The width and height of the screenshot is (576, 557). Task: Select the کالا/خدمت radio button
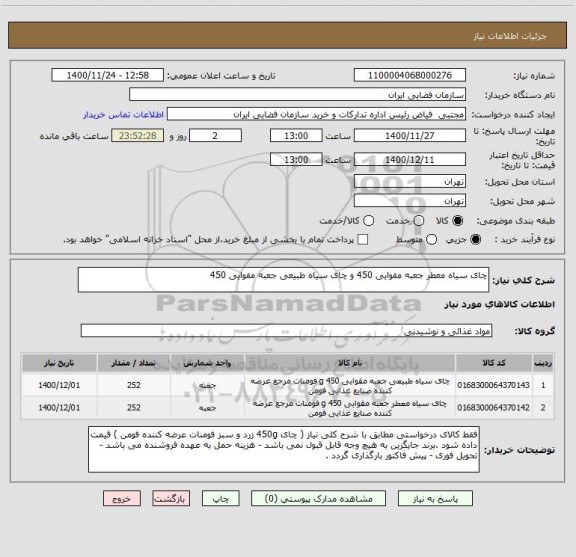pyautogui.click(x=368, y=220)
